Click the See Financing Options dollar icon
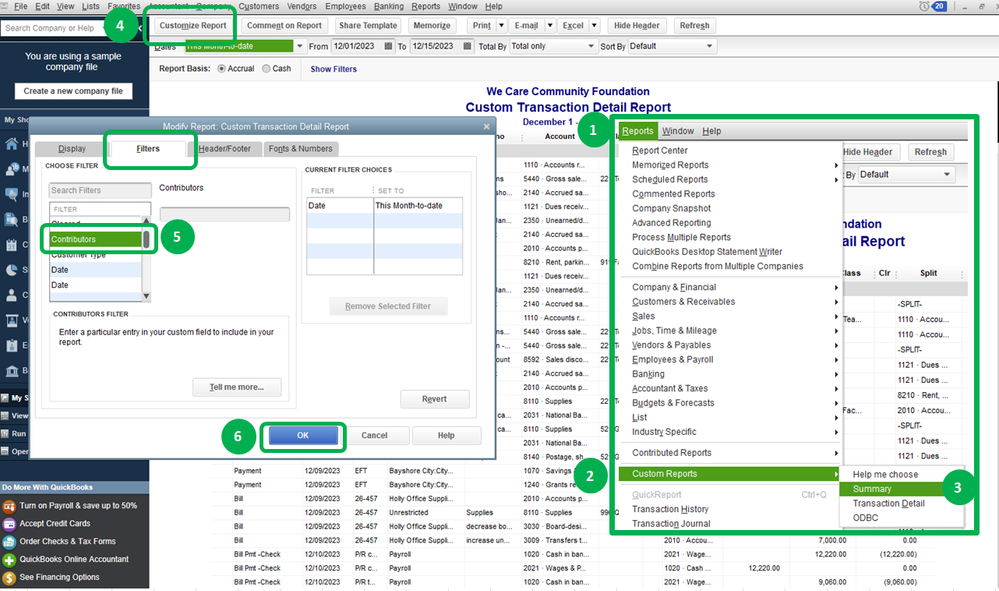The image size is (999, 591). coord(9,578)
